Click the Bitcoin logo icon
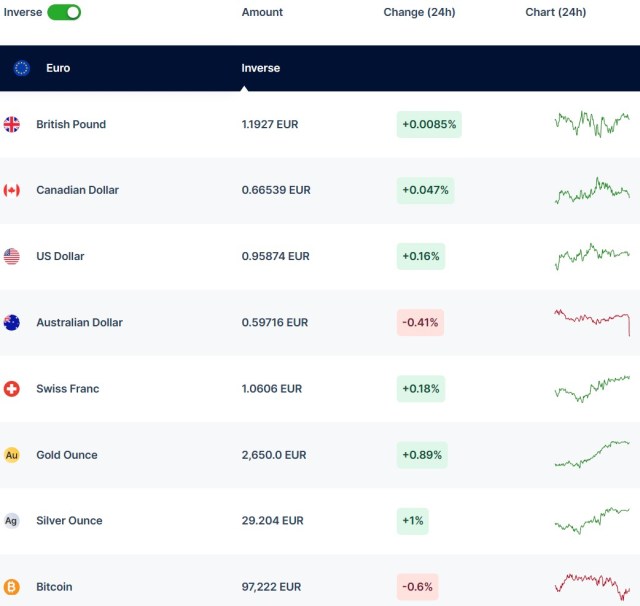Screen dimensions: 640x606 12,586
